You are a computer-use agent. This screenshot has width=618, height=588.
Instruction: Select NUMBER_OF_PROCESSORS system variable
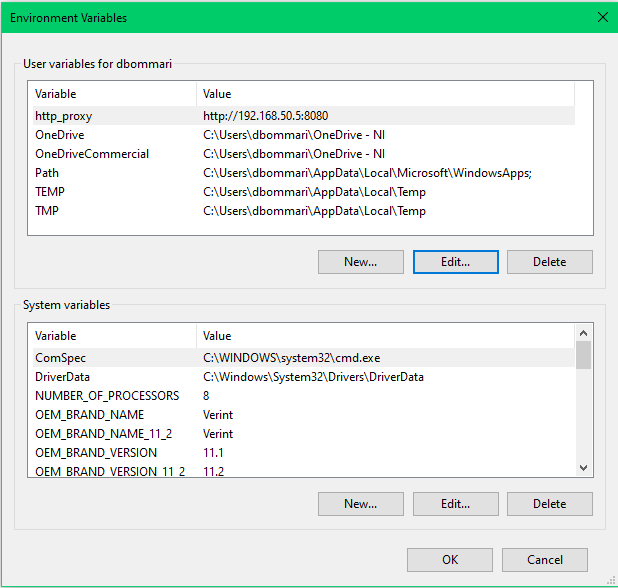303,396
